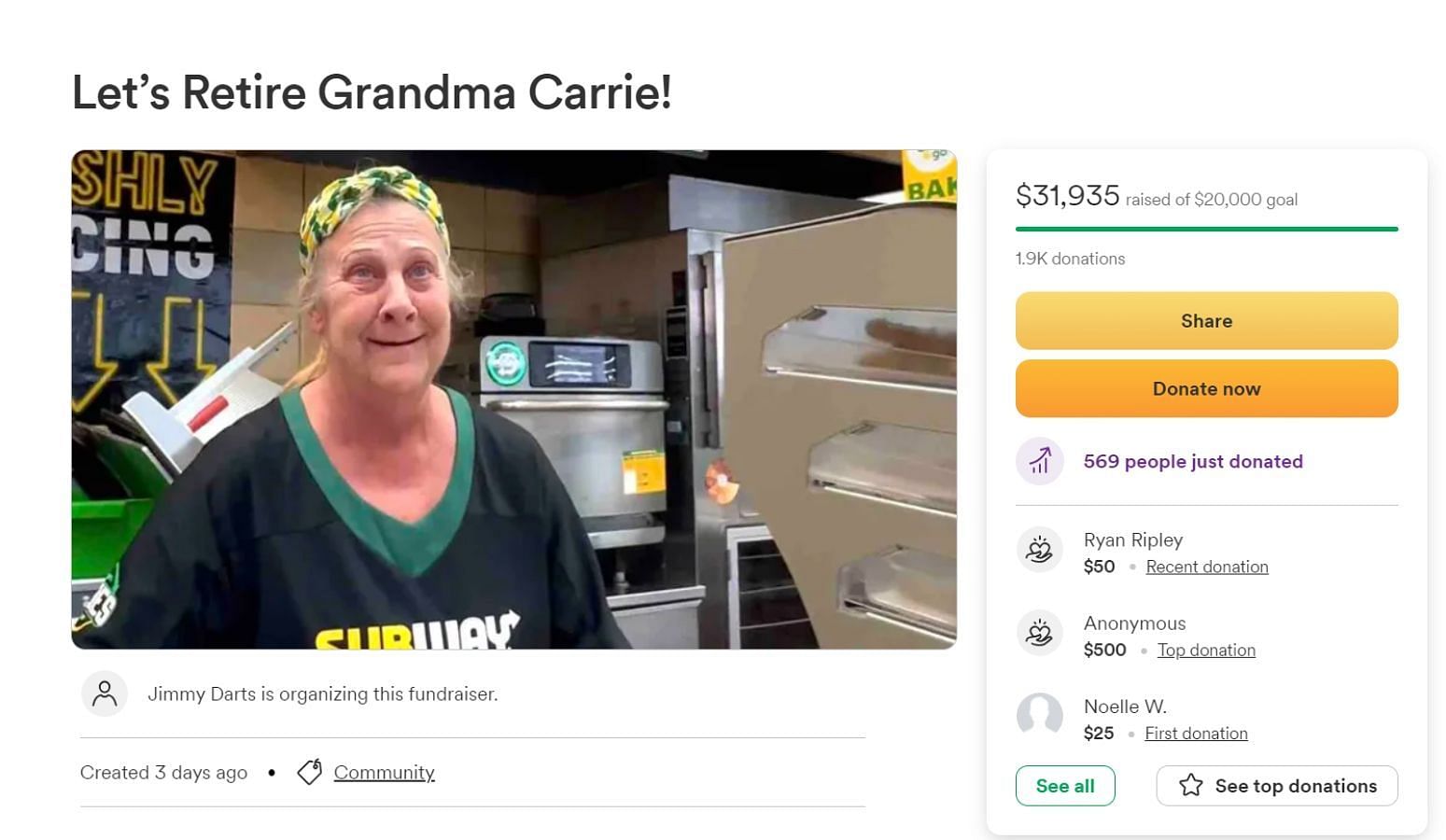Screen dimensions: 1446x840
Task: Click the Community category tag icon
Action: pos(310,772)
